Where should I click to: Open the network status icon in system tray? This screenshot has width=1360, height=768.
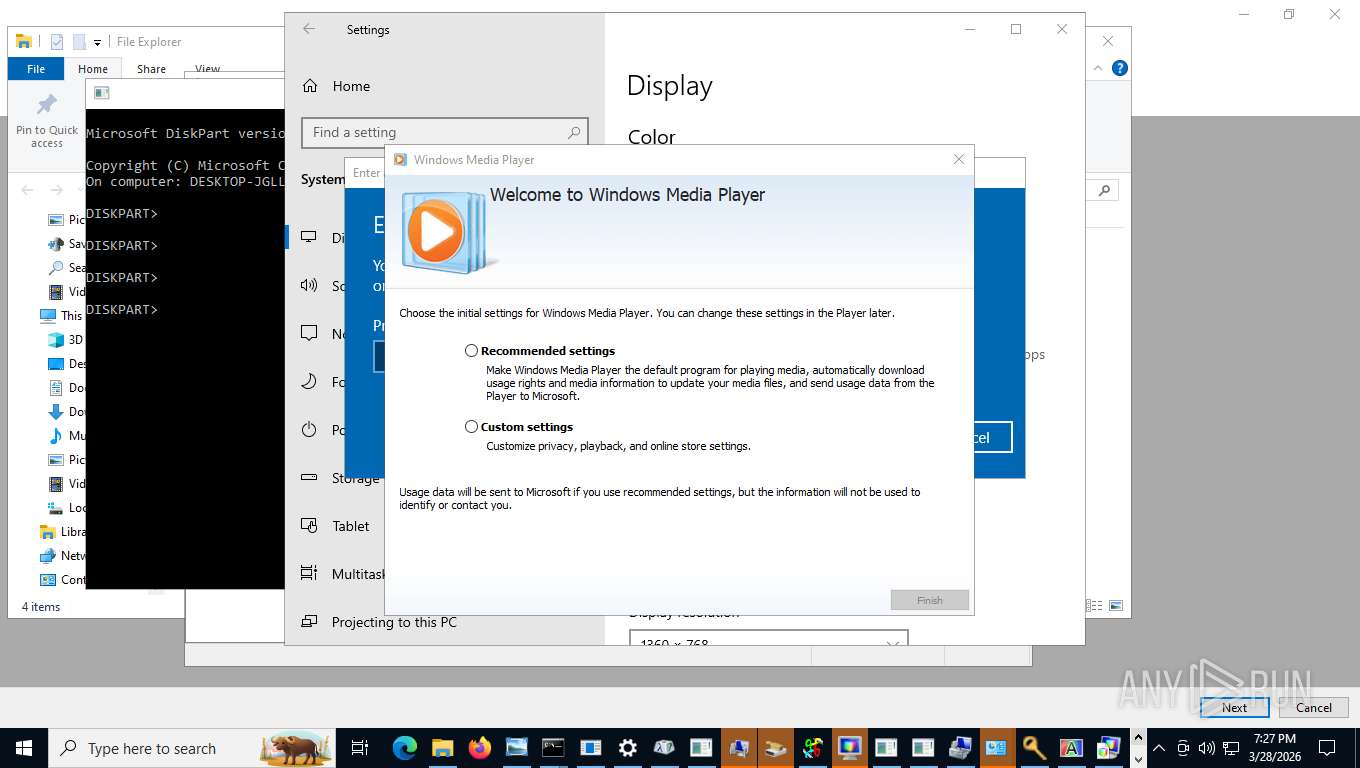1231,748
